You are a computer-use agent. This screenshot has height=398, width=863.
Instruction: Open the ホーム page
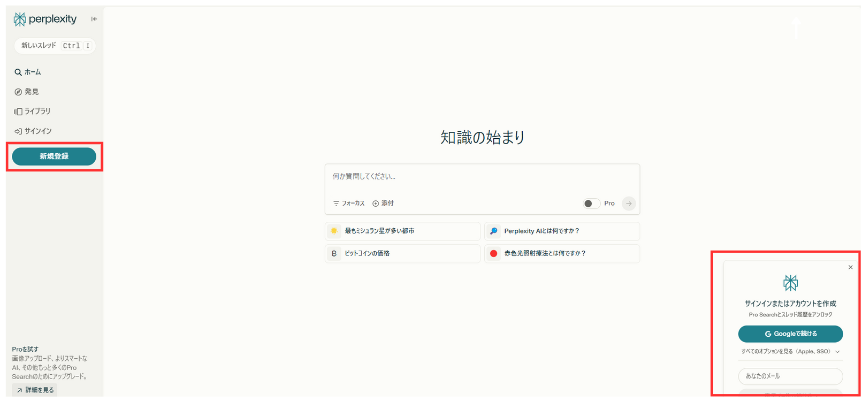click(x=28, y=72)
